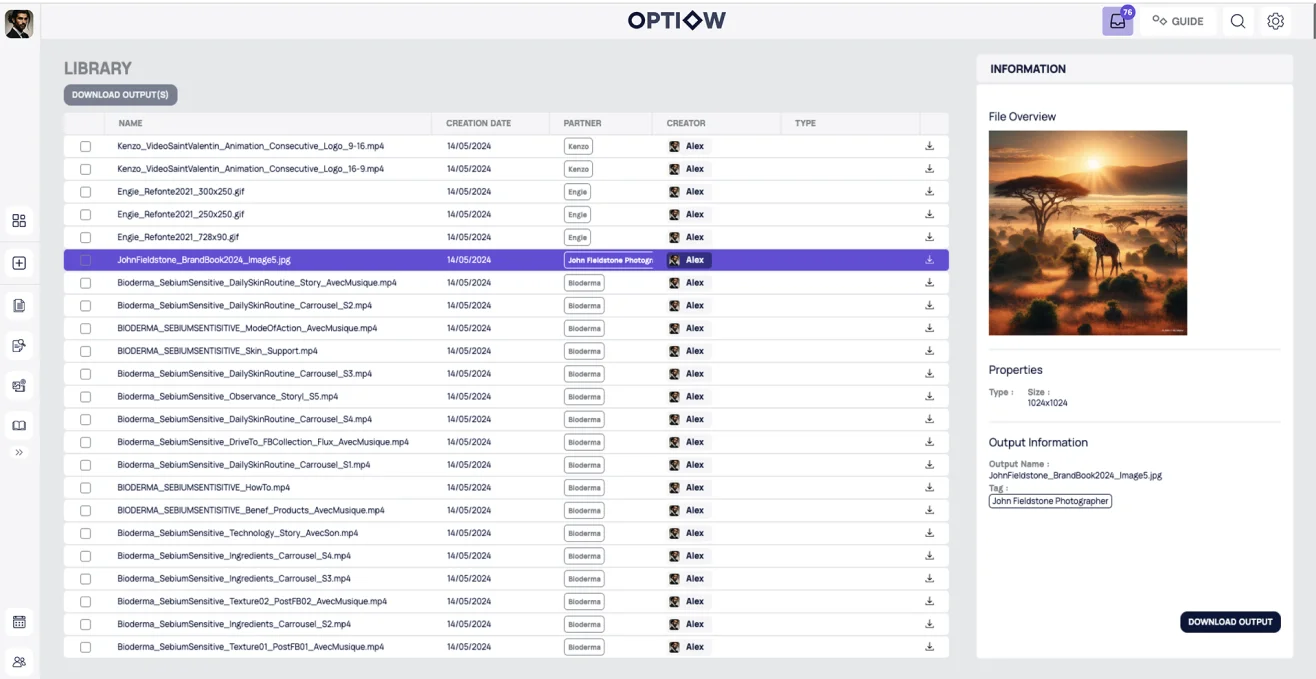Open the calendar icon in sidebar
The height and width of the screenshot is (679, 1316).
click(19, 622)
